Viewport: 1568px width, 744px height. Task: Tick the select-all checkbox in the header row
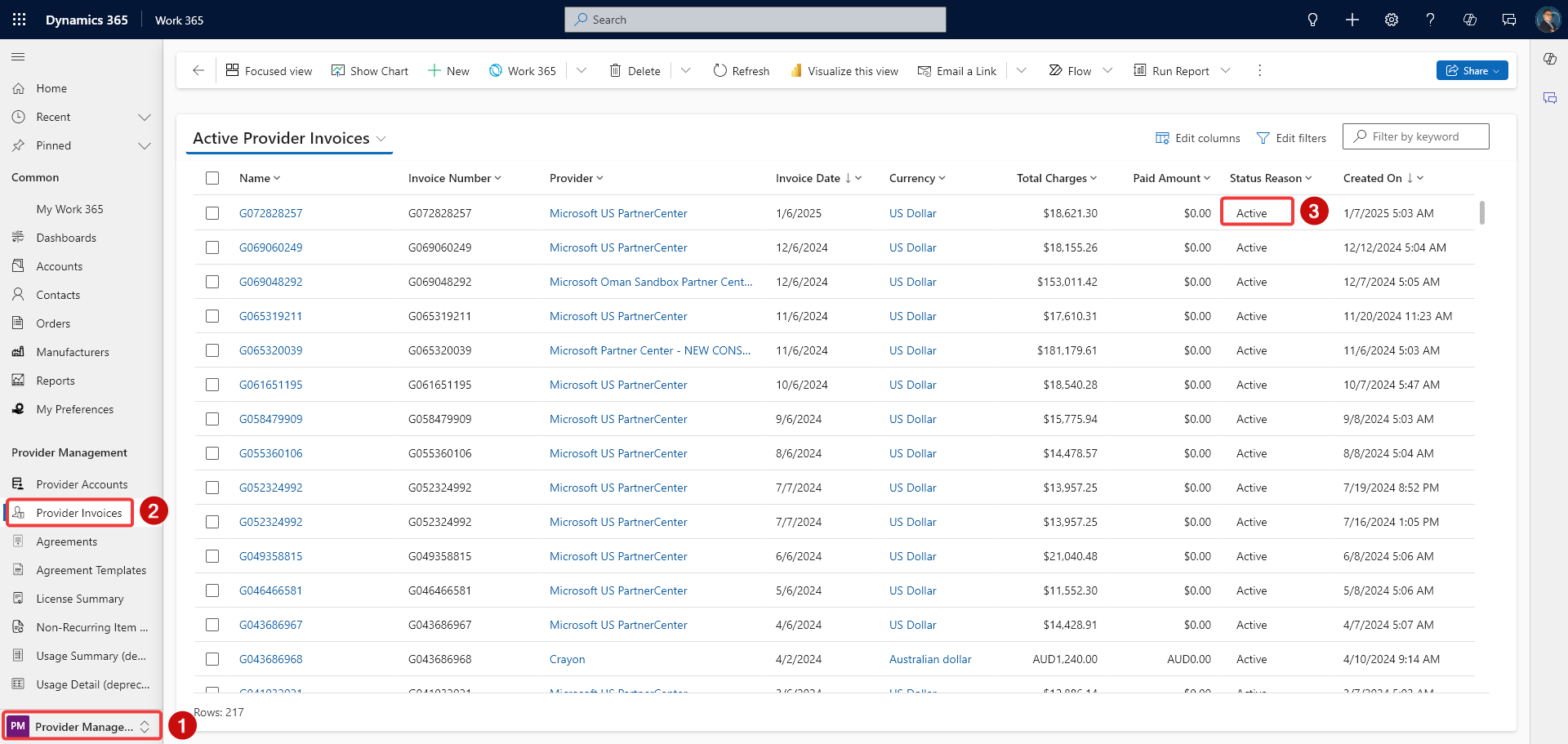[x=212, y=178]
